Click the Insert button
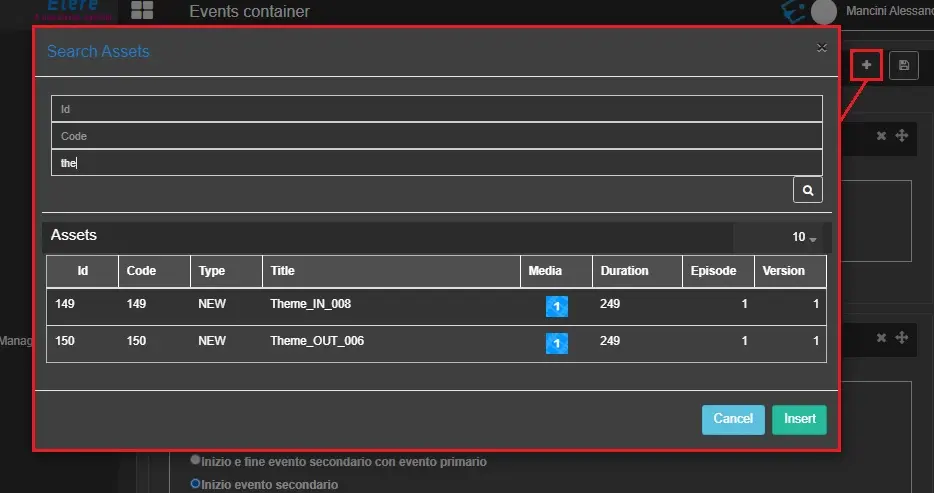The image size is (934, 493). 799,419
